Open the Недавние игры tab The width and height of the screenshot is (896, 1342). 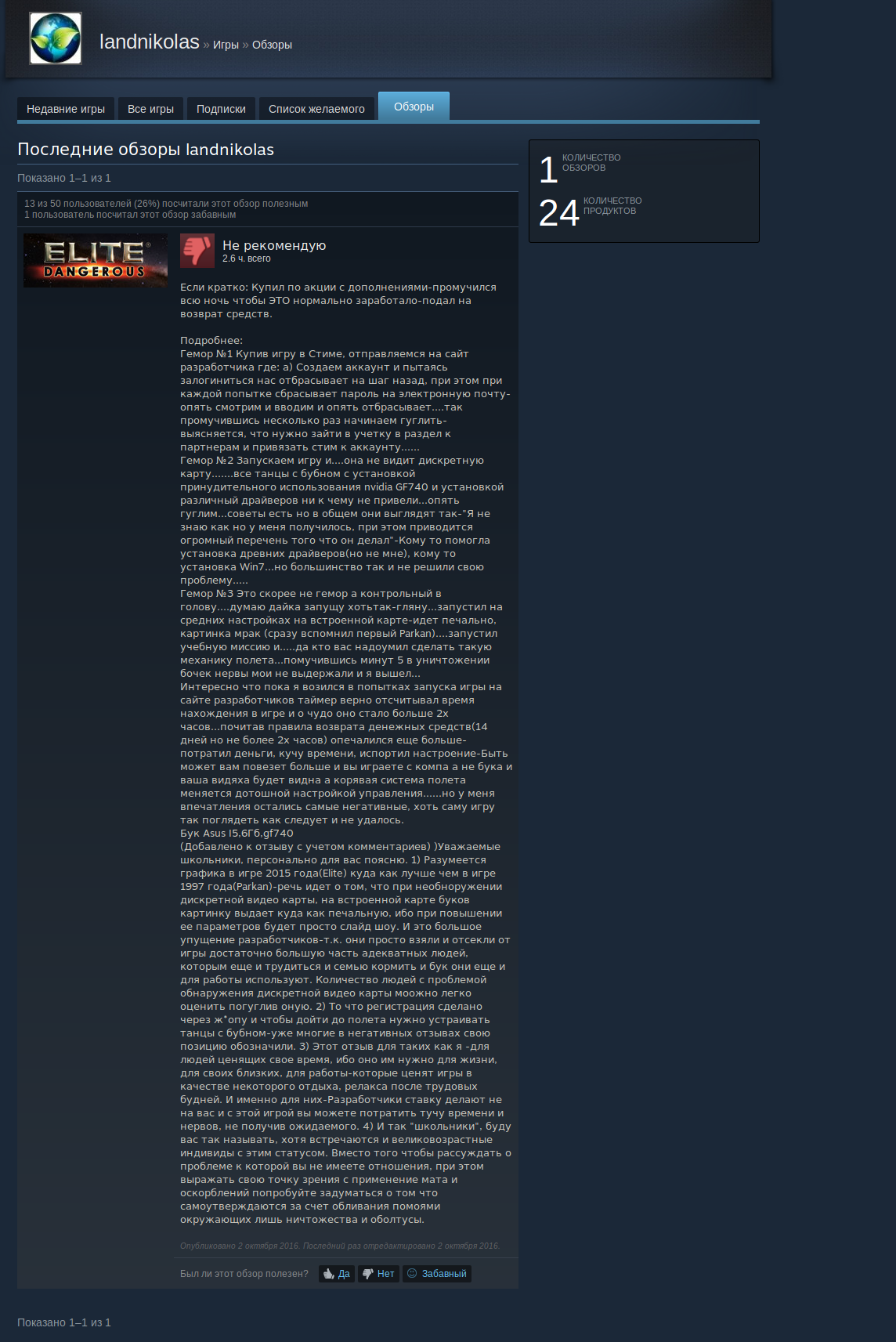point(66,109)
